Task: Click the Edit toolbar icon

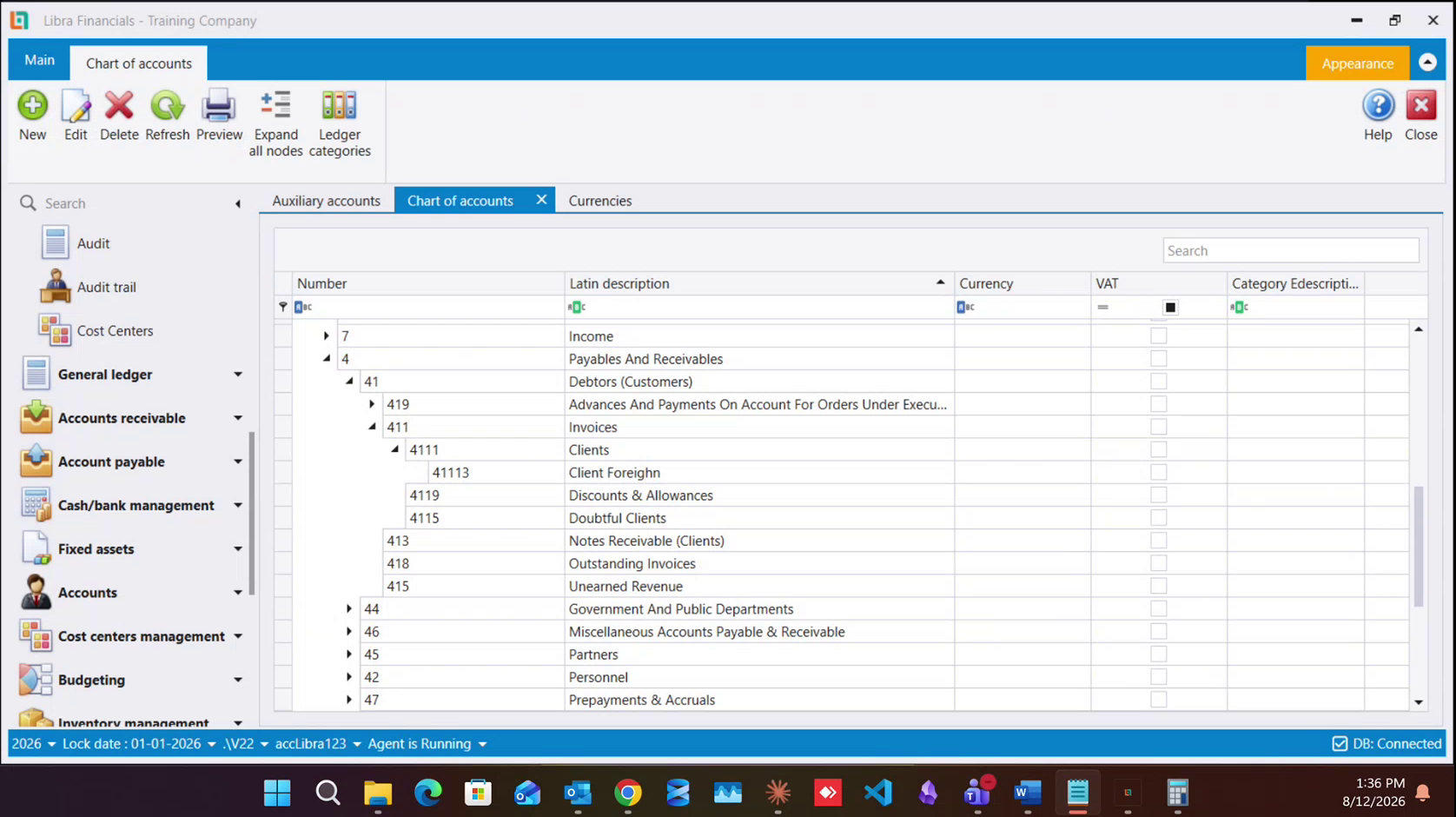Action: (76, 106)
